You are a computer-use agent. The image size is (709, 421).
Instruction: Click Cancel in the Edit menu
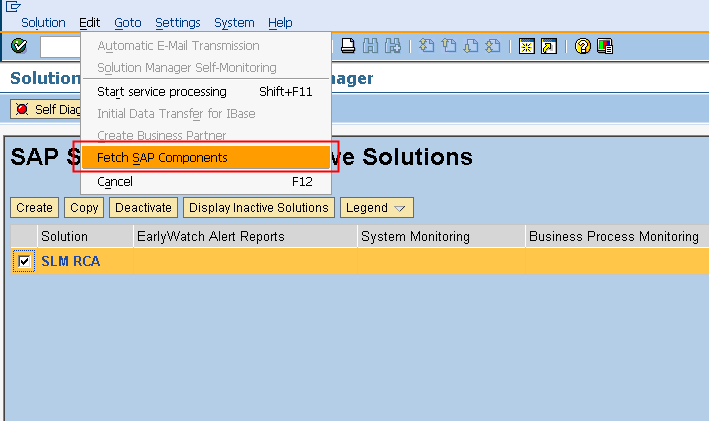tap(115, 182)
